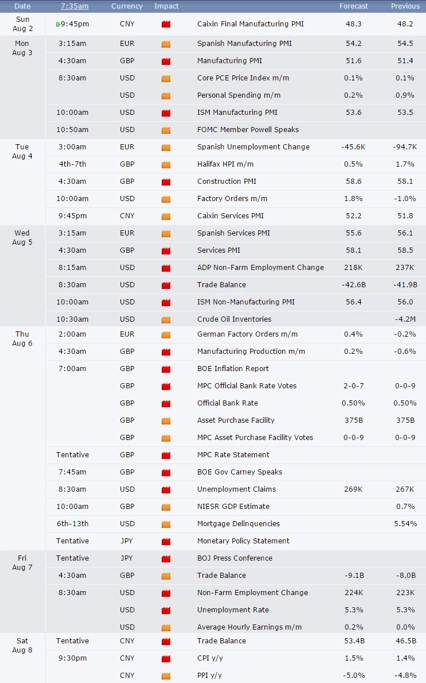
Task: Click the red impact icon for Caixin Final Manufacturing PMI
Action: [x=166, y=24]
